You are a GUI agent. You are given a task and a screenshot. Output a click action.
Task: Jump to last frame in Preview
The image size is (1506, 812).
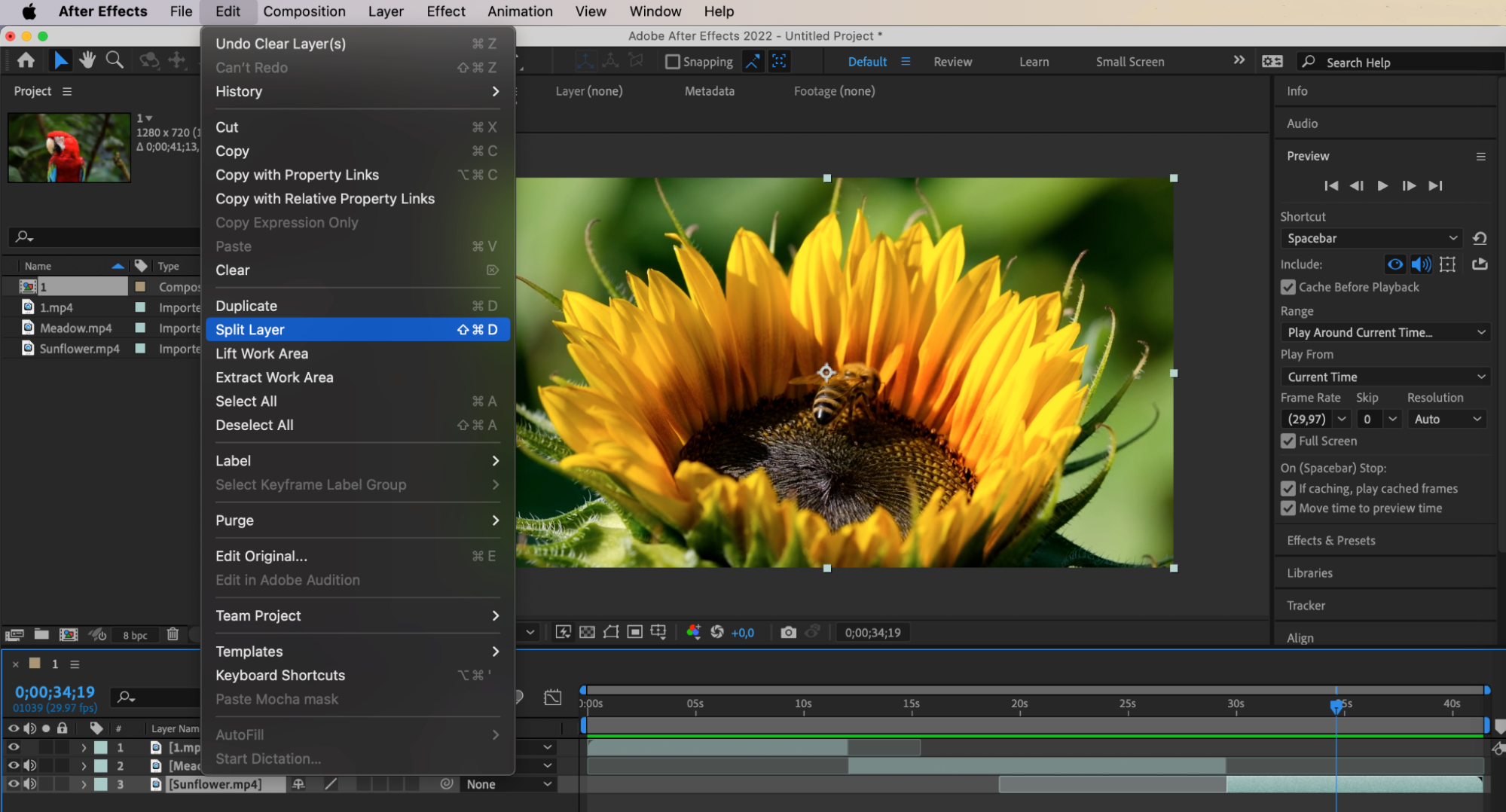tap(1435, 186)
